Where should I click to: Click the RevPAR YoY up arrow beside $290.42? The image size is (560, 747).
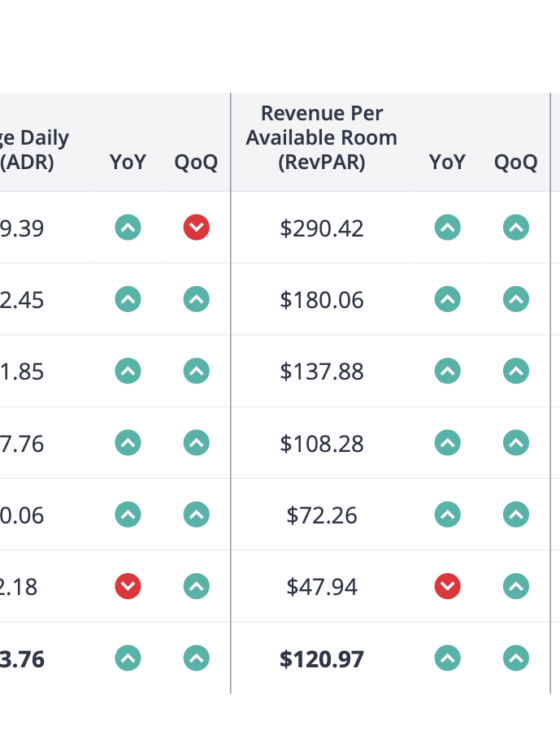[x=448, y=227]
